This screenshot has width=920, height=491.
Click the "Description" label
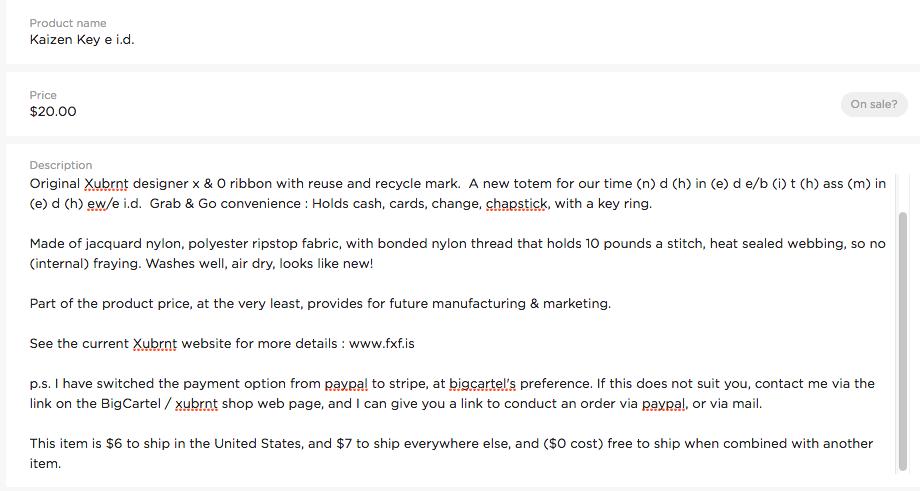(60, 165)
